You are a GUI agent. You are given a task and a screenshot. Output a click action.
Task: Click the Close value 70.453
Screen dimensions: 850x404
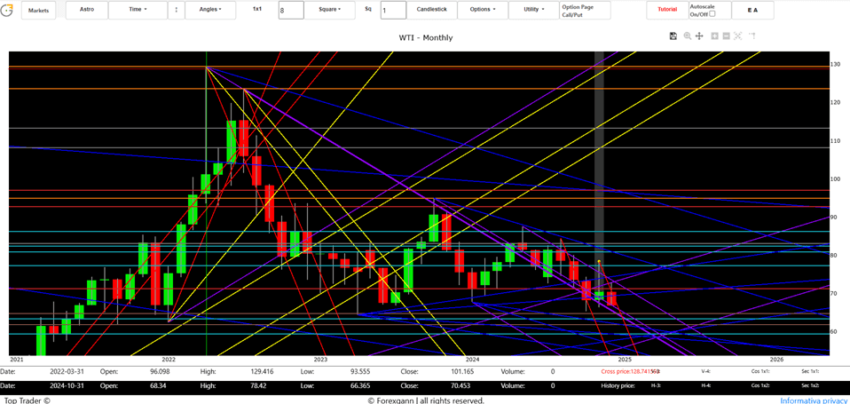point(461,386)
